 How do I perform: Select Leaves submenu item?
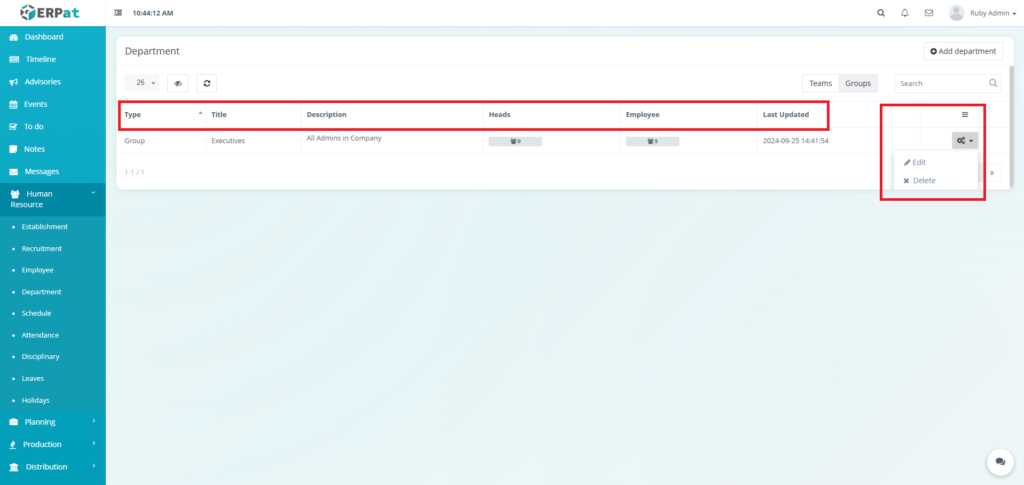pyautogui.click(x=33, y=379)
